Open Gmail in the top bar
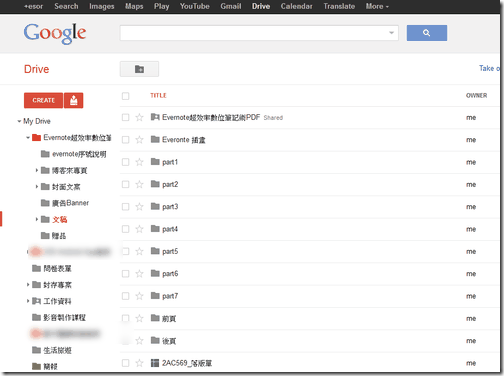The height and width of the screenshot is (376, 504). click(x=231, y=6)
